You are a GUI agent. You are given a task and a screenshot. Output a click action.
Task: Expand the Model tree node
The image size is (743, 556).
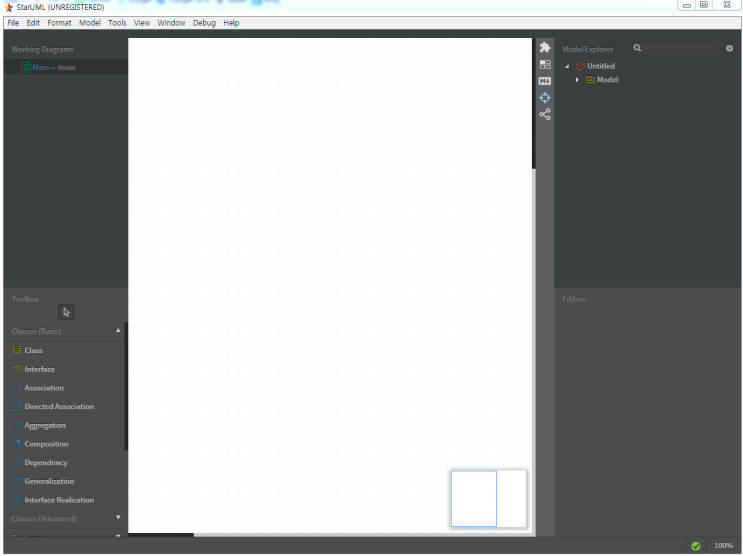point(577,80)
